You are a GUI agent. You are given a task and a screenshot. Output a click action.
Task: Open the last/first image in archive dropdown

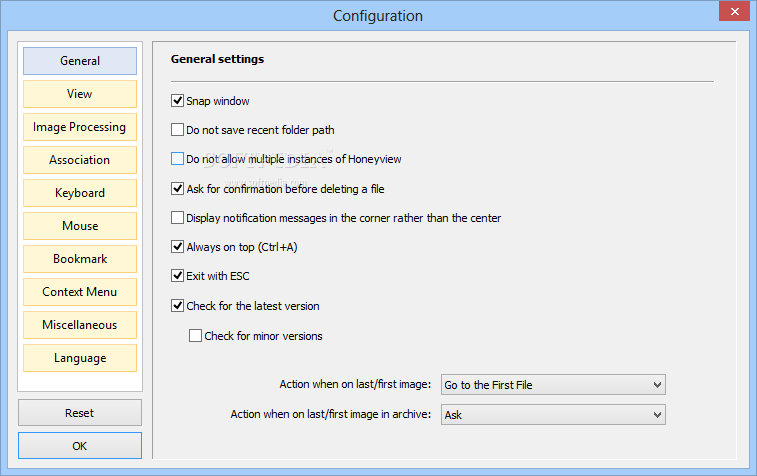(553, 414)
